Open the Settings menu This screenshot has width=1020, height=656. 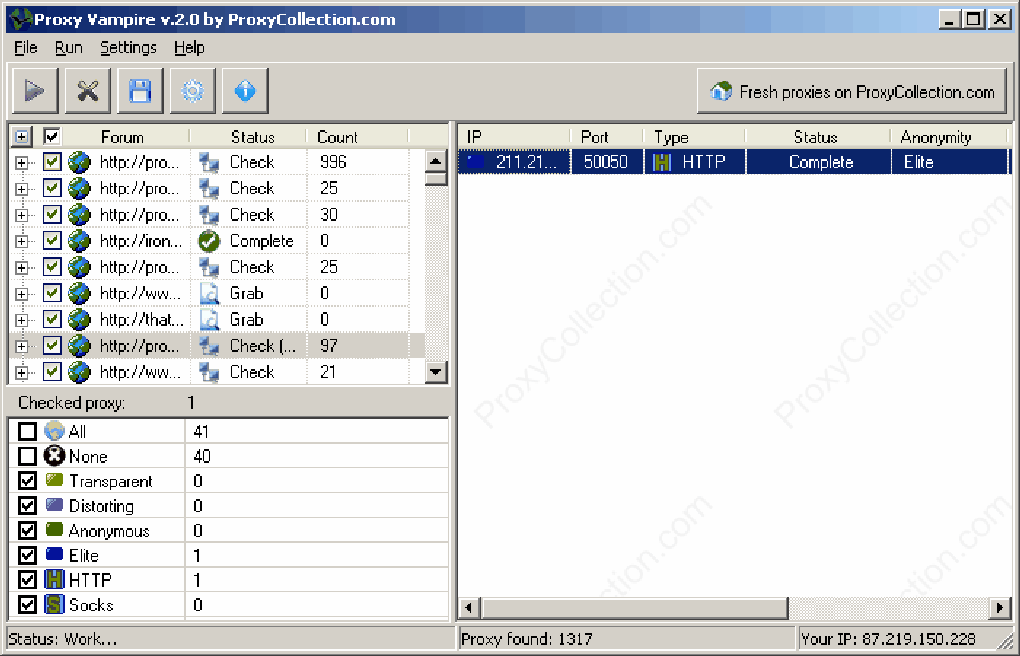point(128,48)
